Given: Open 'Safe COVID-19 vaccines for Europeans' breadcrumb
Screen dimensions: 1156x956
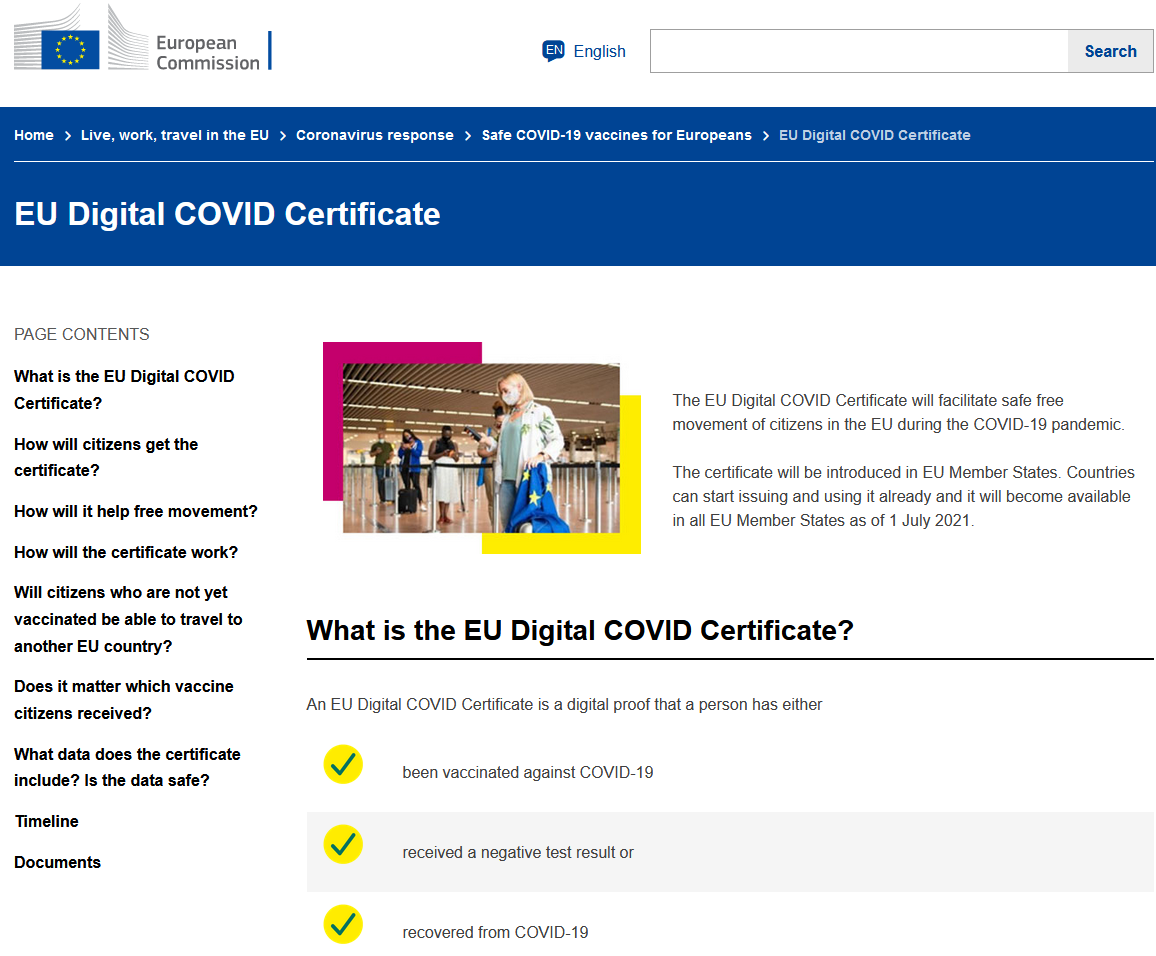Looking at the screenshot, I should click(x=616, y=135).
